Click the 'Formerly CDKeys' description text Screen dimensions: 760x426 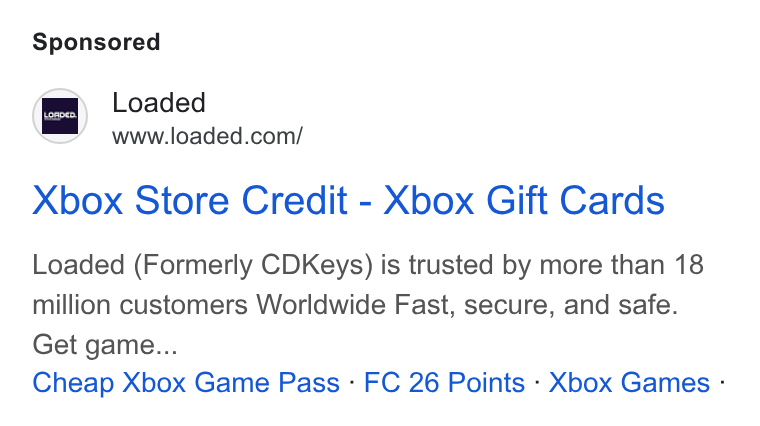click(253, 265)
